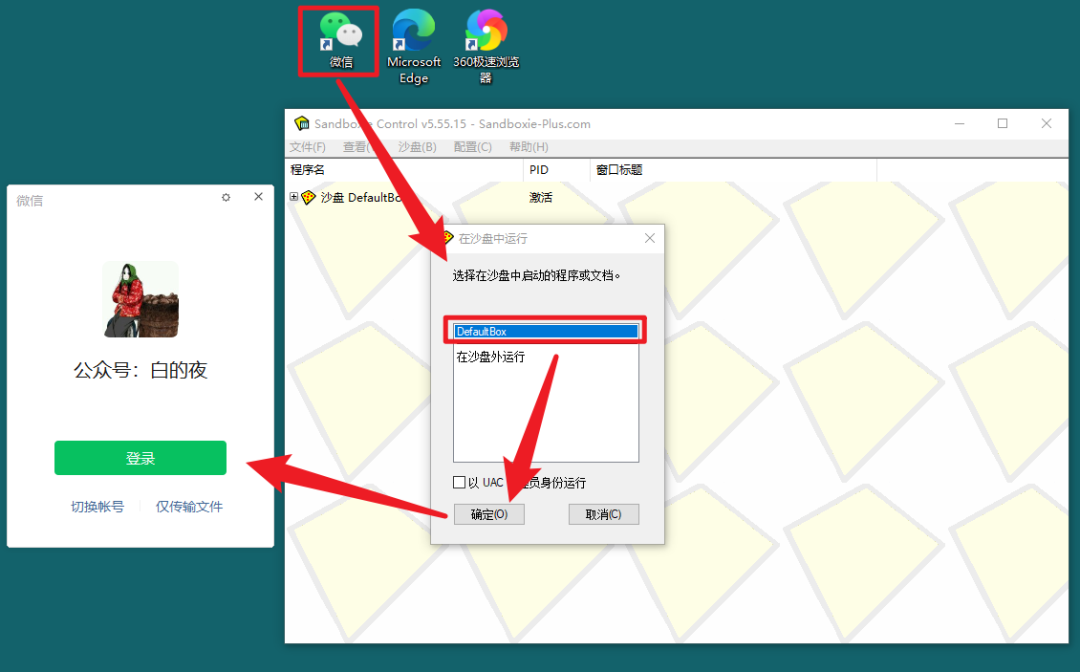Click the green 登录 button

140,458
